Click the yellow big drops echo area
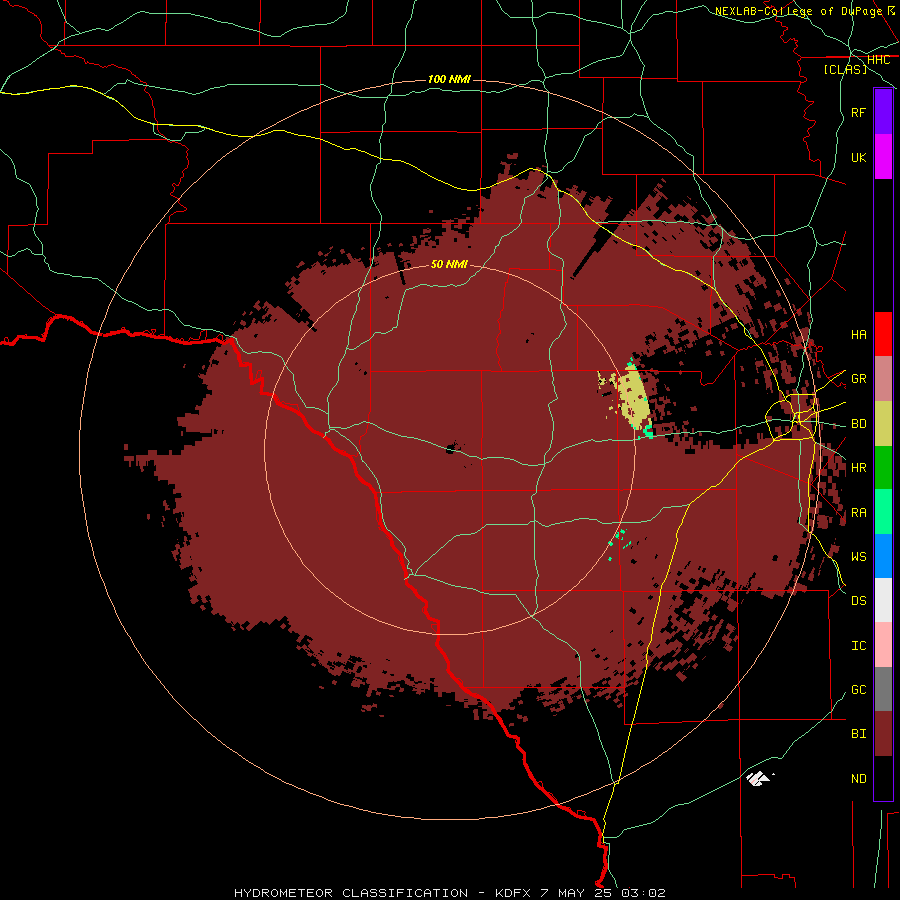 [x=633, y=399]
